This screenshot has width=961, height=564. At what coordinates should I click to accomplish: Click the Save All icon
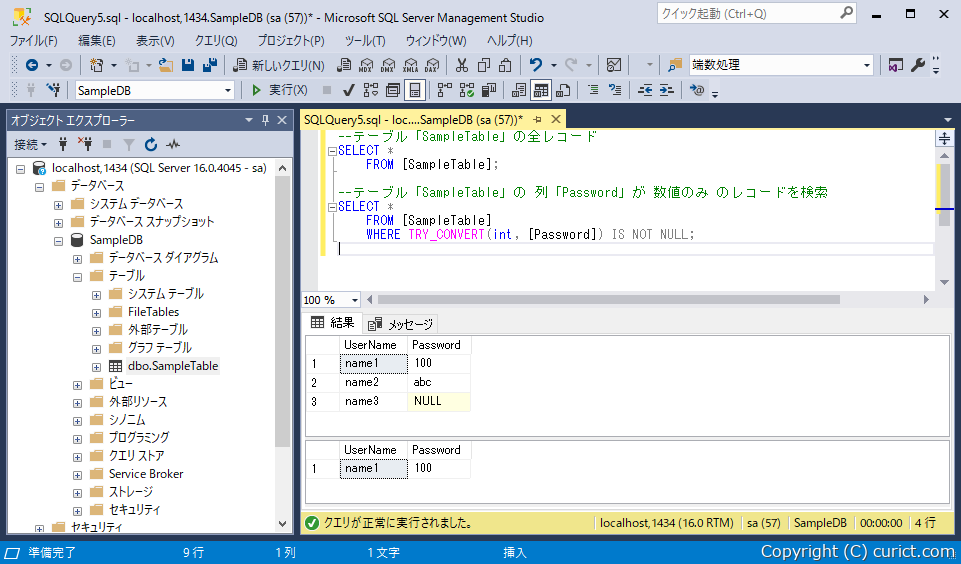210,65
